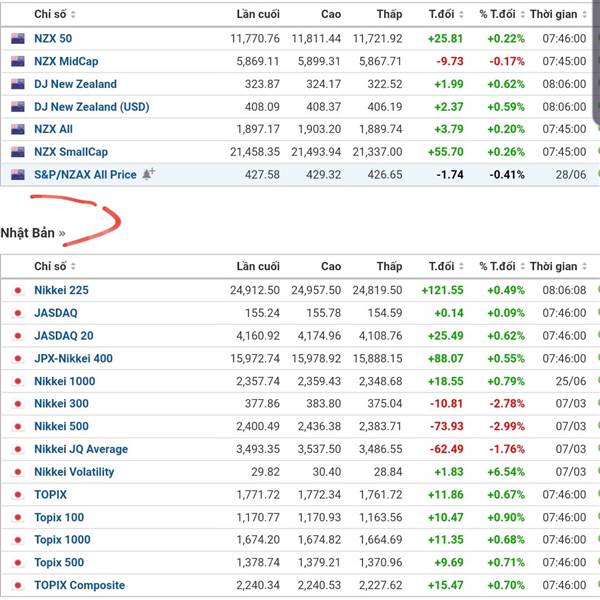This screenshot has height=600, width=600.
Task: Open the JASDAQ 20 index link
Action: coord(64,336)
